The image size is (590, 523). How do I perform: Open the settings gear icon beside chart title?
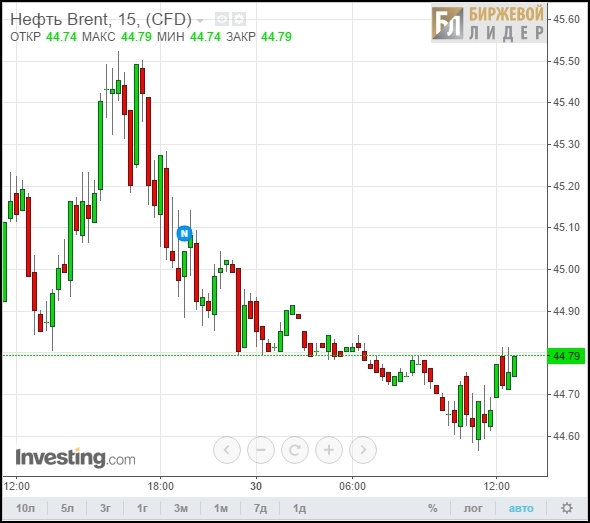pyautogui.click(x=239, y=19)
